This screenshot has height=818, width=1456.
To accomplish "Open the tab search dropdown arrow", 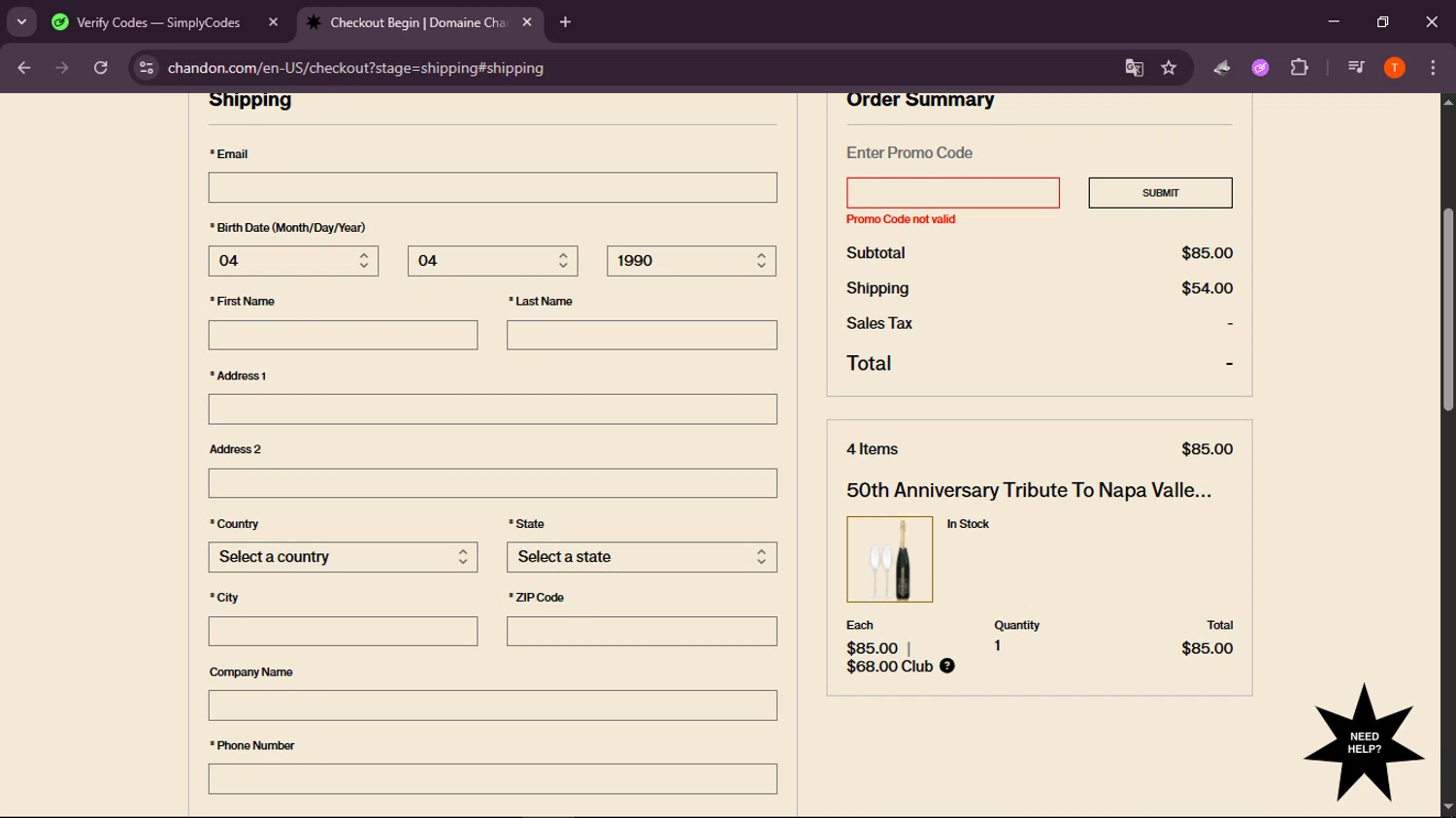I will (21, 22).
